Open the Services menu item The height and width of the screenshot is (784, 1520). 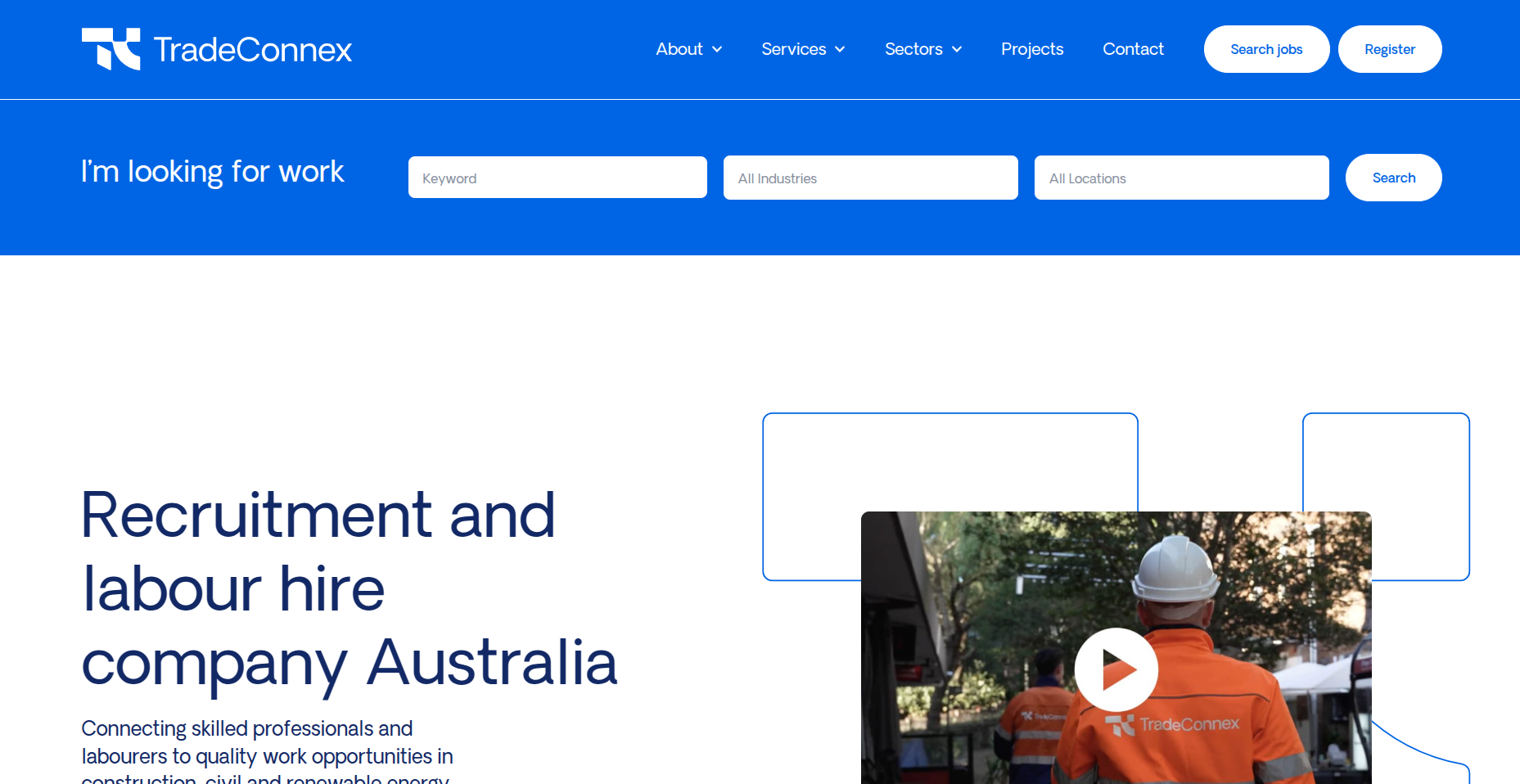793,49
